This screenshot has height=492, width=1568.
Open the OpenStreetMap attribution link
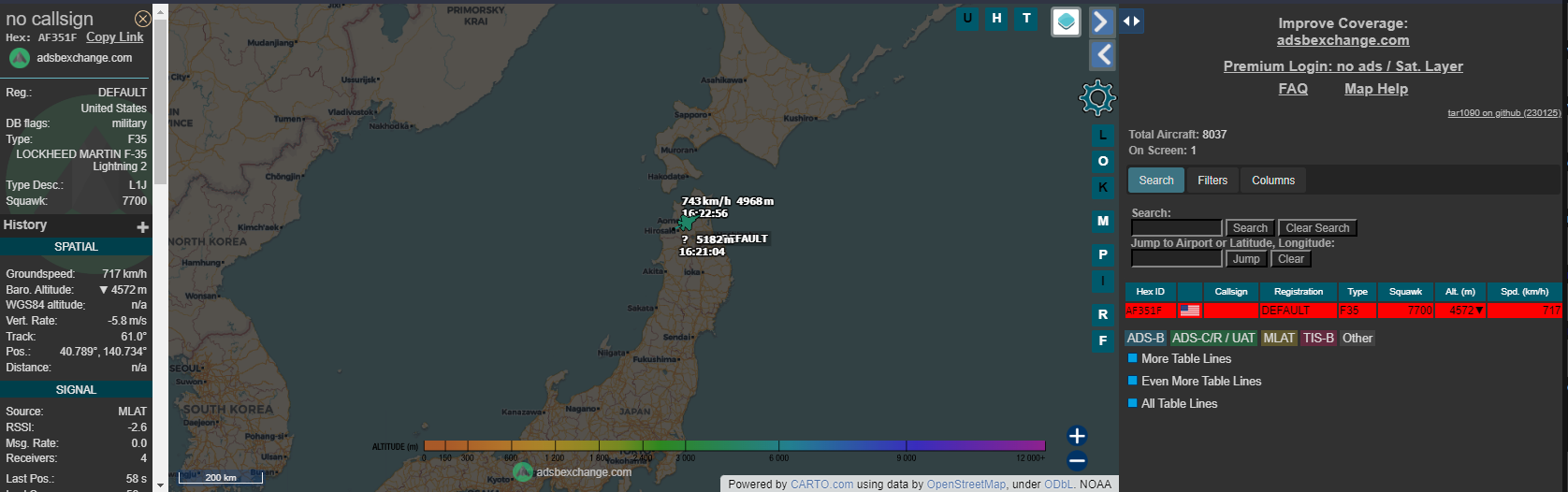click(965, 485)
